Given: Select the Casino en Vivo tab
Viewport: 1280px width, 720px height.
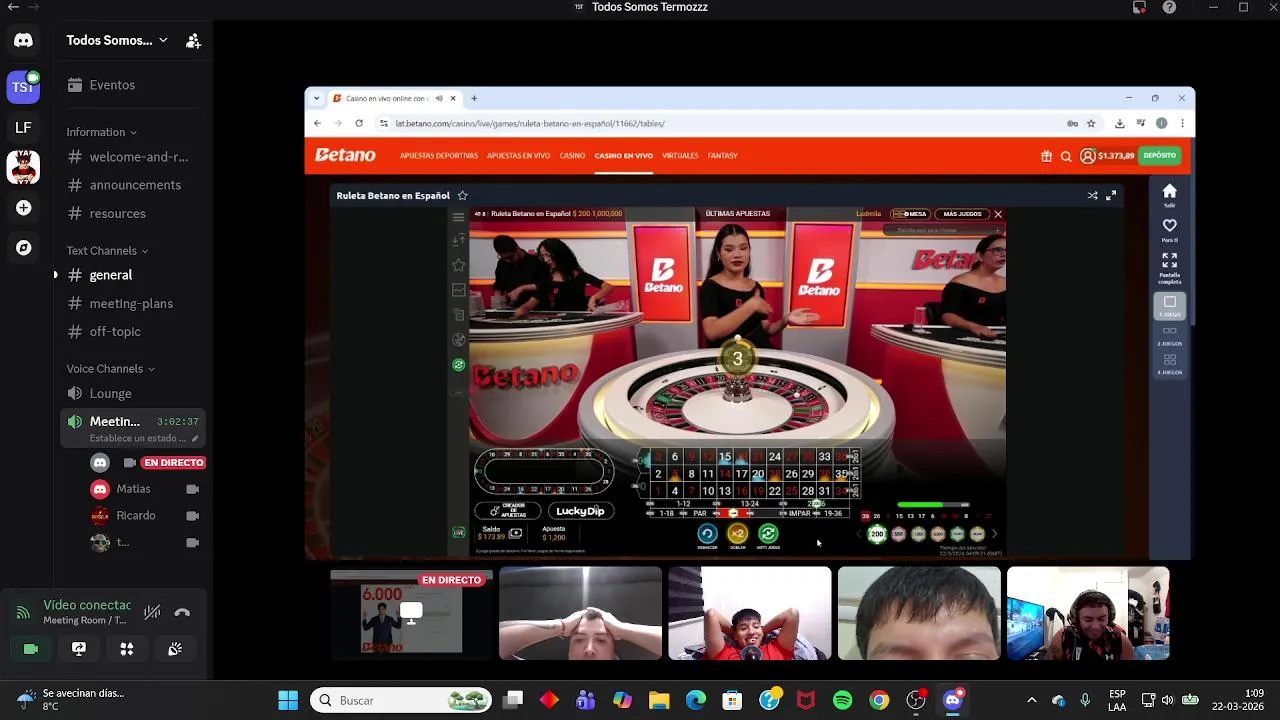Looking at the screenshot, I should [623, 156].
